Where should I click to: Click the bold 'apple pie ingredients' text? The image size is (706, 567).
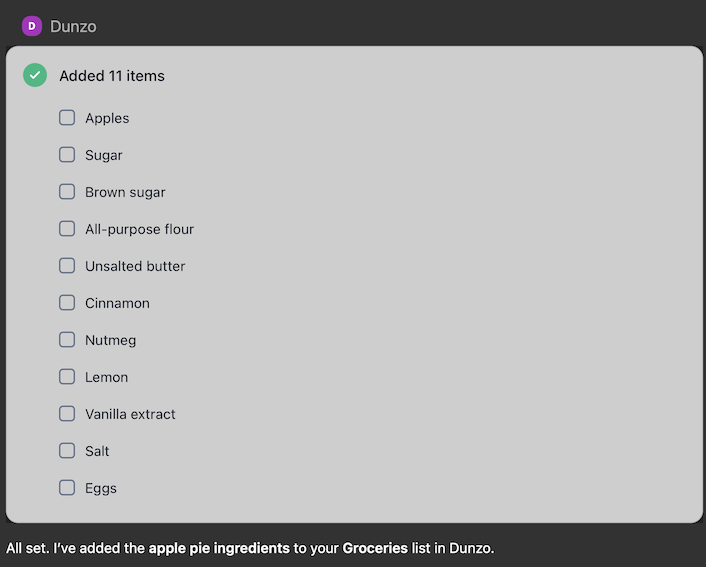(220, 548)
